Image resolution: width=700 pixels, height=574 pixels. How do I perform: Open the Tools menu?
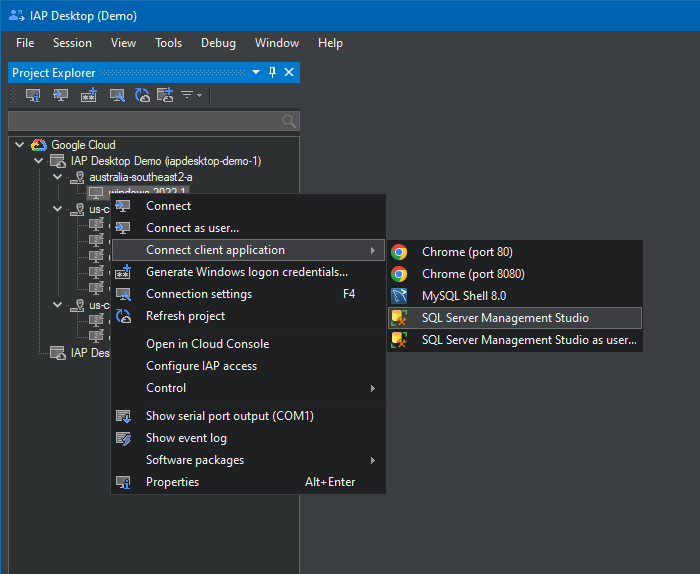pyautogui.click(x=168, y=43)
